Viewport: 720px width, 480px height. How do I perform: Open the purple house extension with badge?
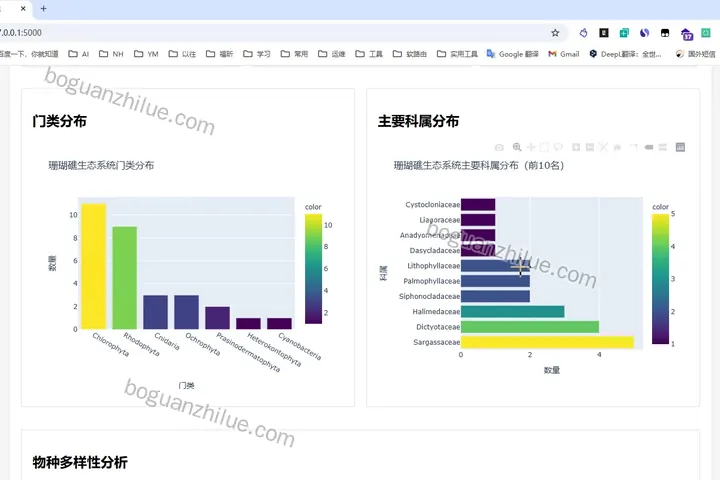point(686,34)
